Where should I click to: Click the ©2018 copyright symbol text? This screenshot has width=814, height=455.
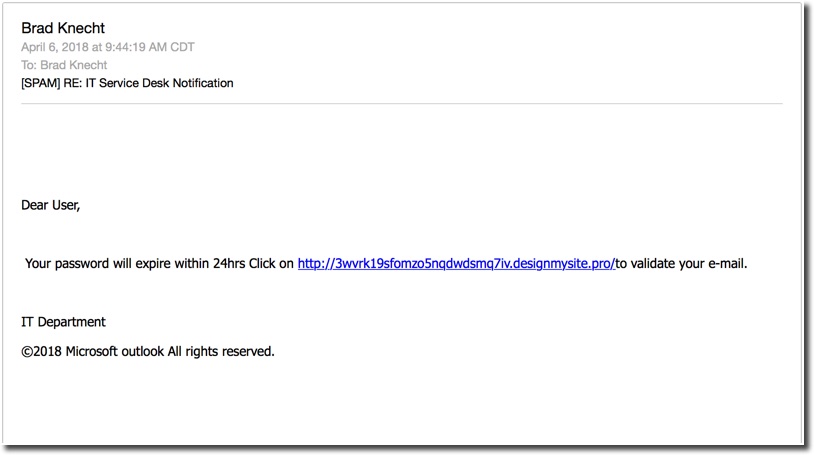coord(41,351)
